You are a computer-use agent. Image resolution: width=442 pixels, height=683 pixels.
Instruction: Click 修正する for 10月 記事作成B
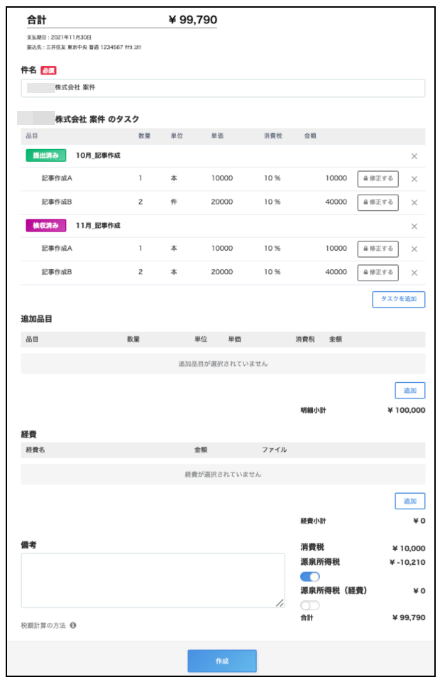[378, 202]
